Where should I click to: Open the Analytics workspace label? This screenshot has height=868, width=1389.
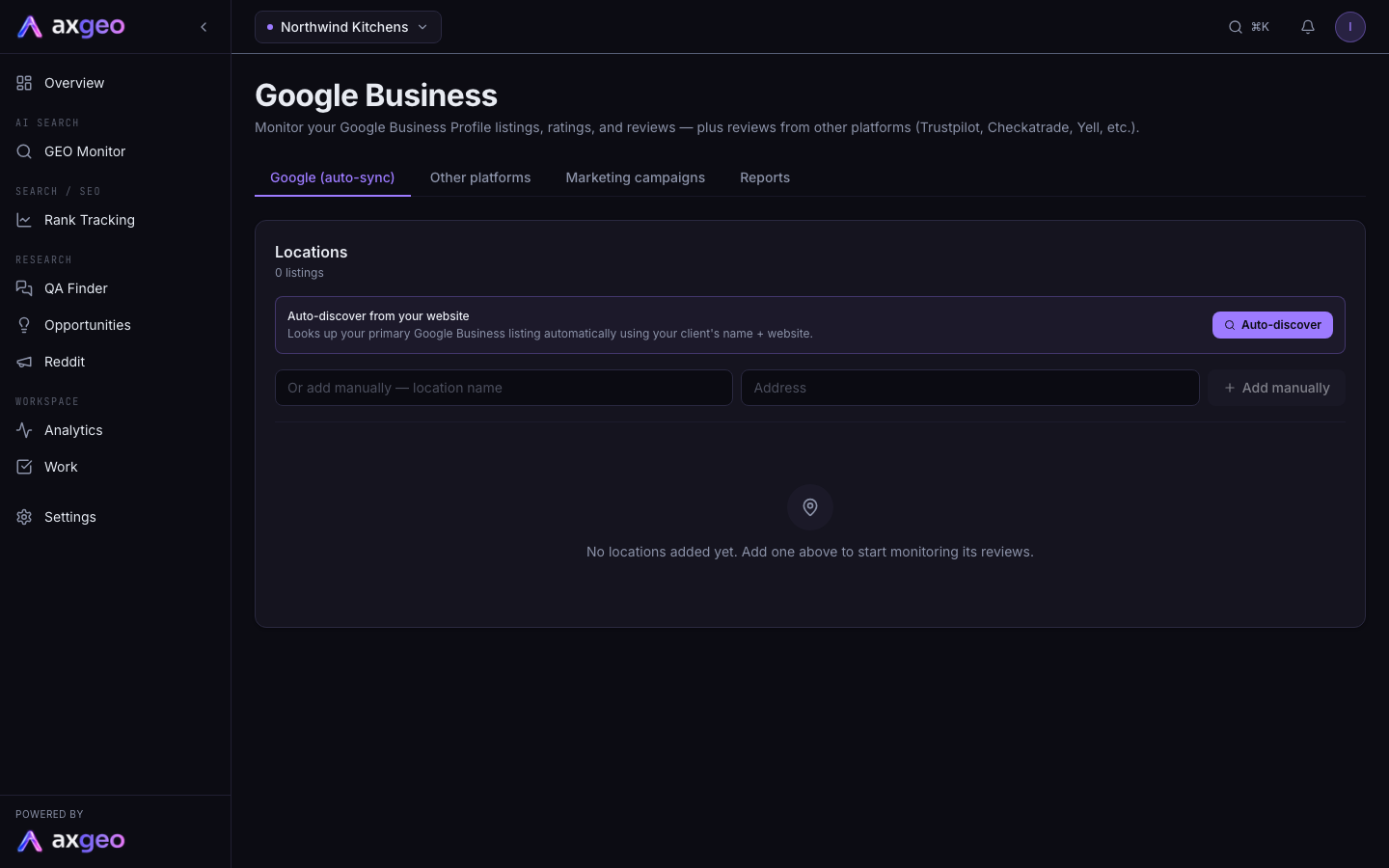coord(73,430)
